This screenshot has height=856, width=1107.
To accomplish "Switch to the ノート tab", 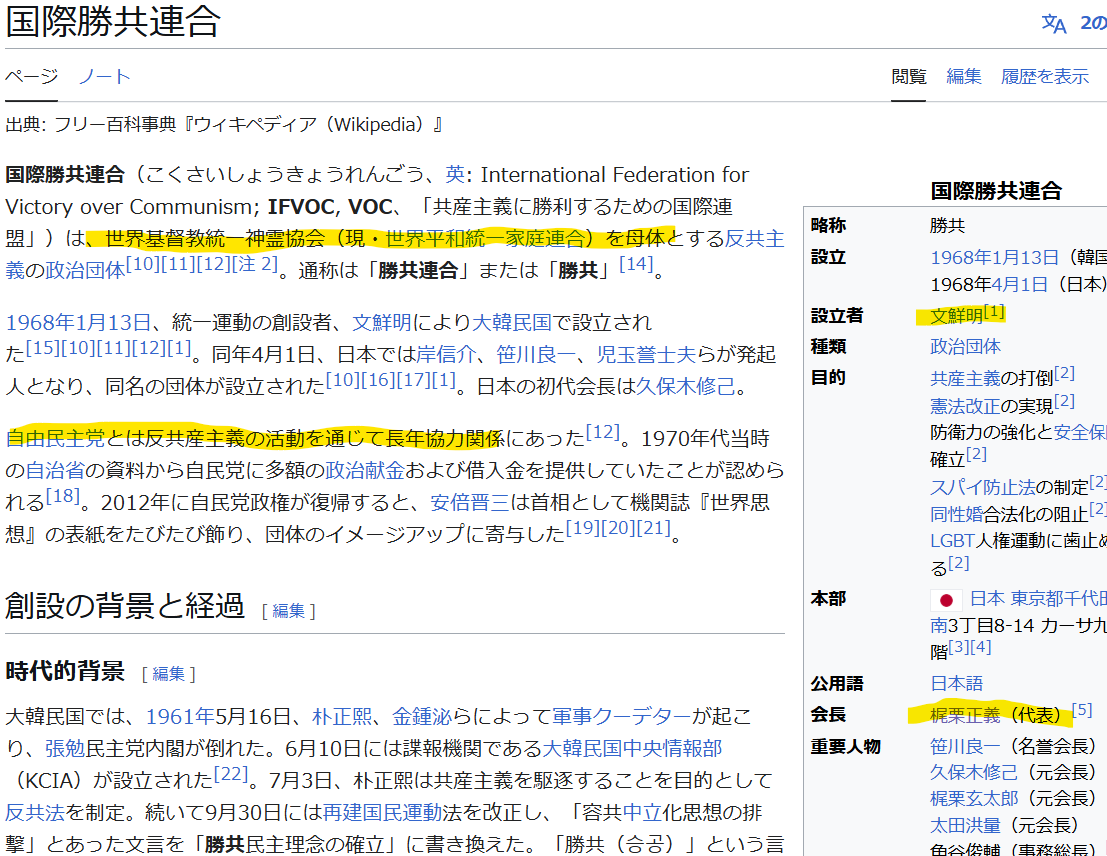I will click(104, 76).
